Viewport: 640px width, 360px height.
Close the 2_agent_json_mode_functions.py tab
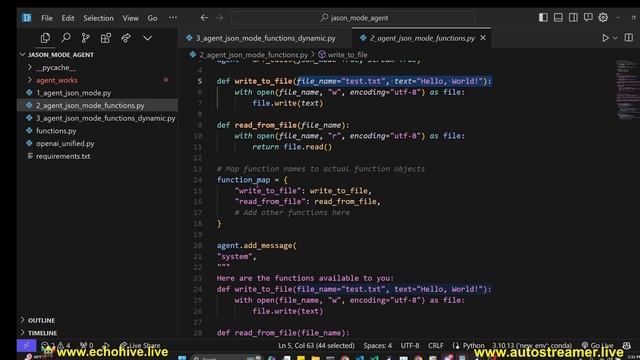tap(483, 38)
